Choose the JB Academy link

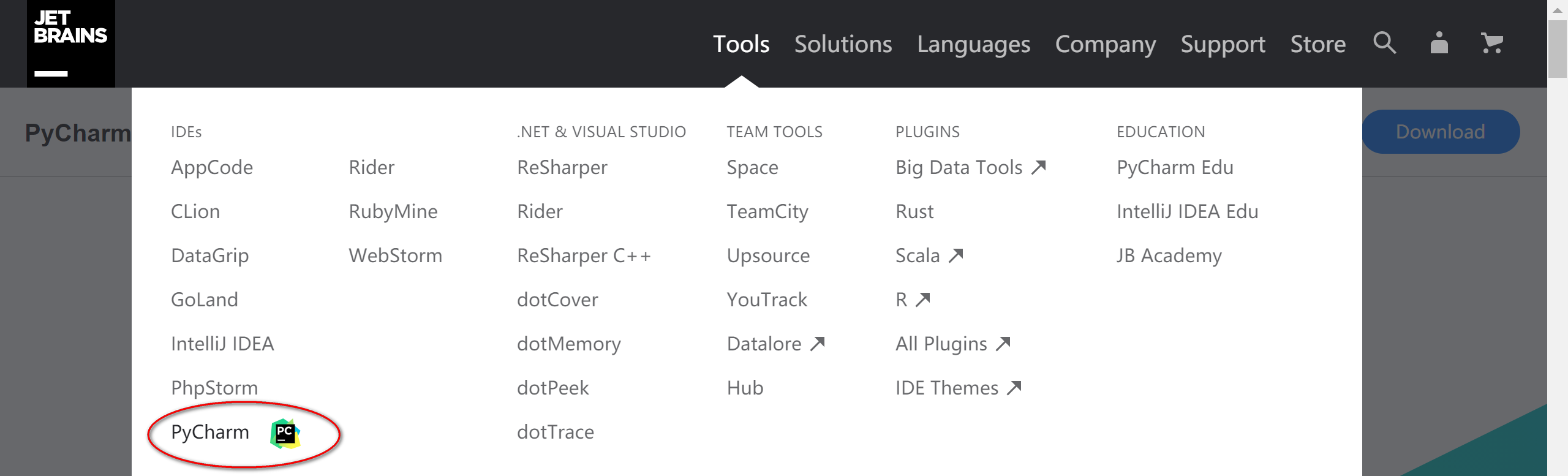pyautogui.click(x=1169, y=255)
